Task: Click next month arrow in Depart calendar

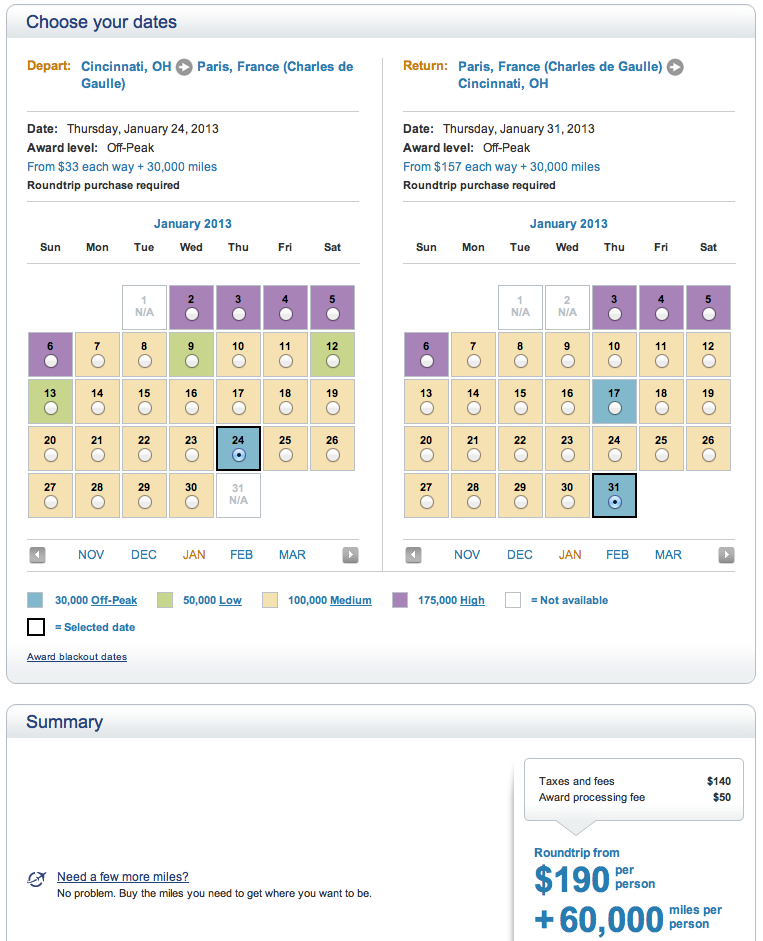Action: coord(350,555)
